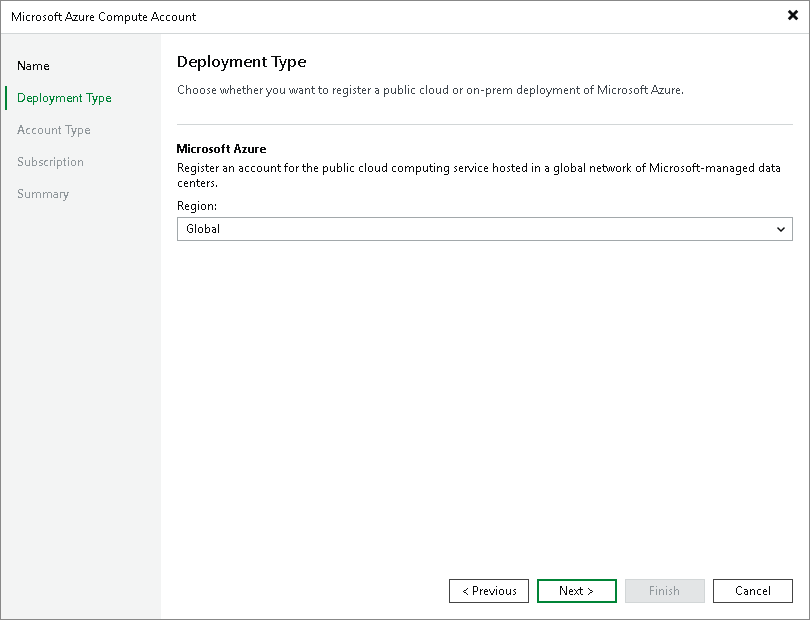Open the Subscription step
The image size is (810, 620).
50,162
